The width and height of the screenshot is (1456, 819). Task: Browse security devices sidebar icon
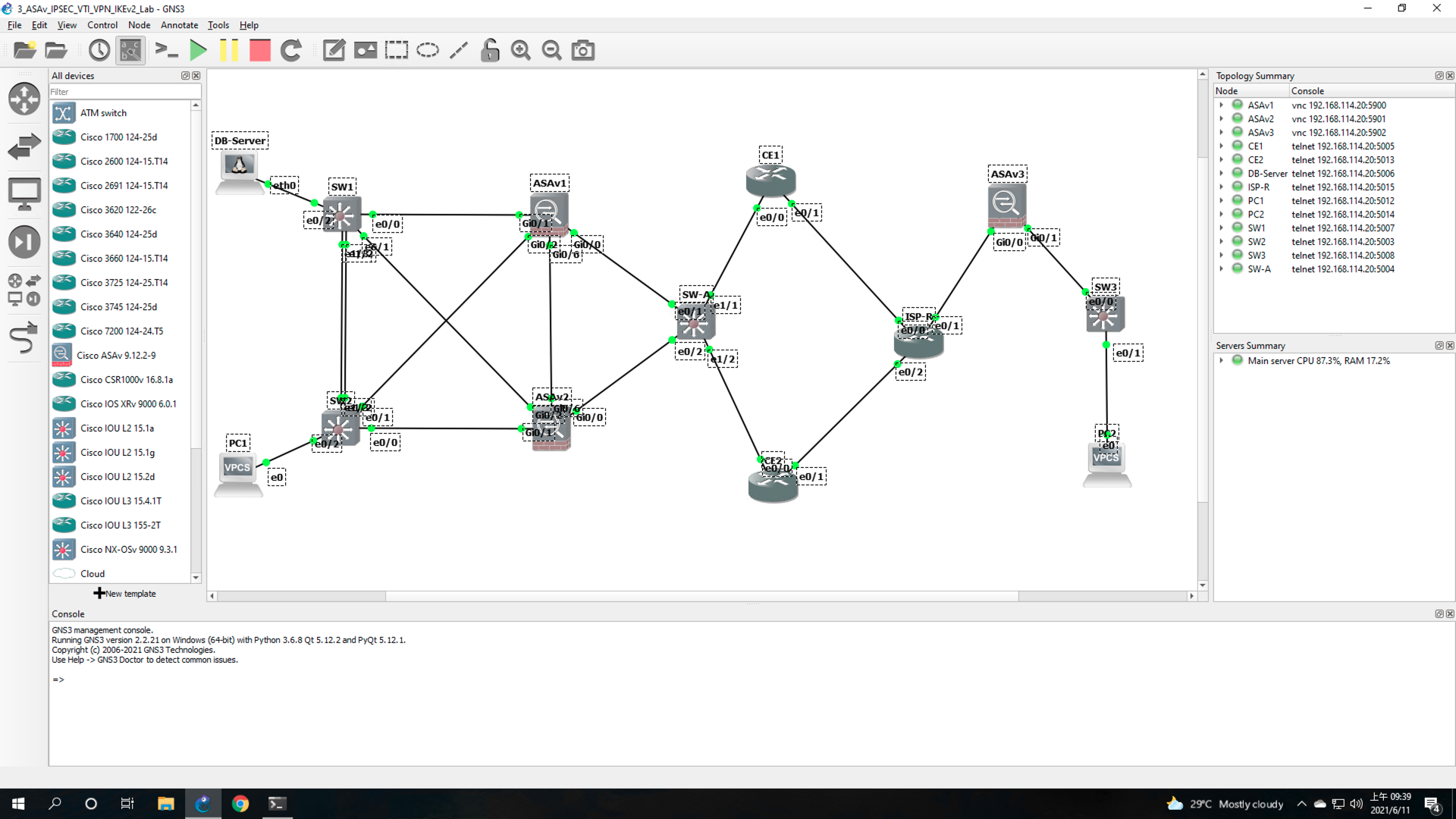click(x=24, y=242)
